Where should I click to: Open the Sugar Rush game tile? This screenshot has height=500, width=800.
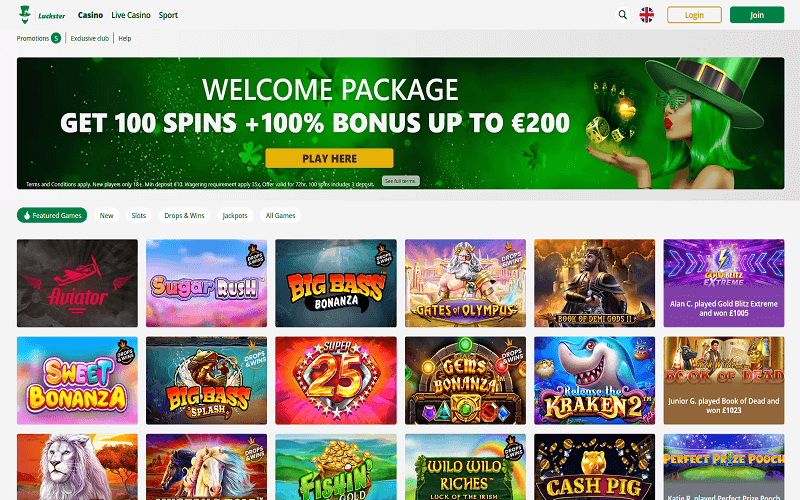206,283
